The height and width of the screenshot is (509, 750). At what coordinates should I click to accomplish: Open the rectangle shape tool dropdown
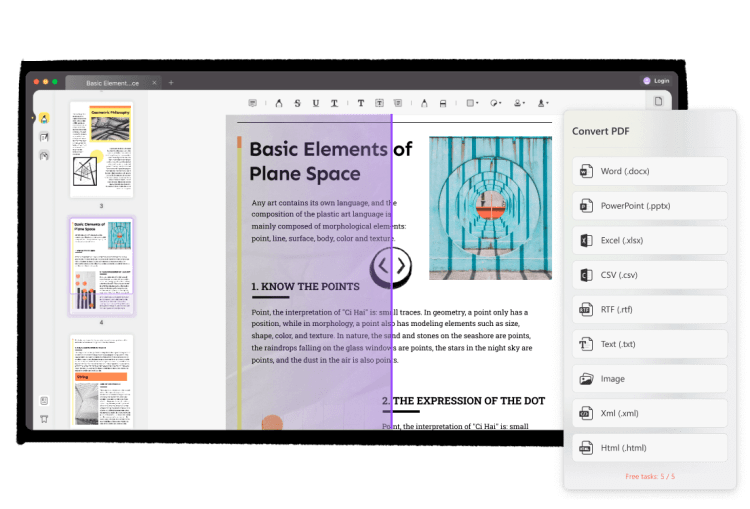472,103
